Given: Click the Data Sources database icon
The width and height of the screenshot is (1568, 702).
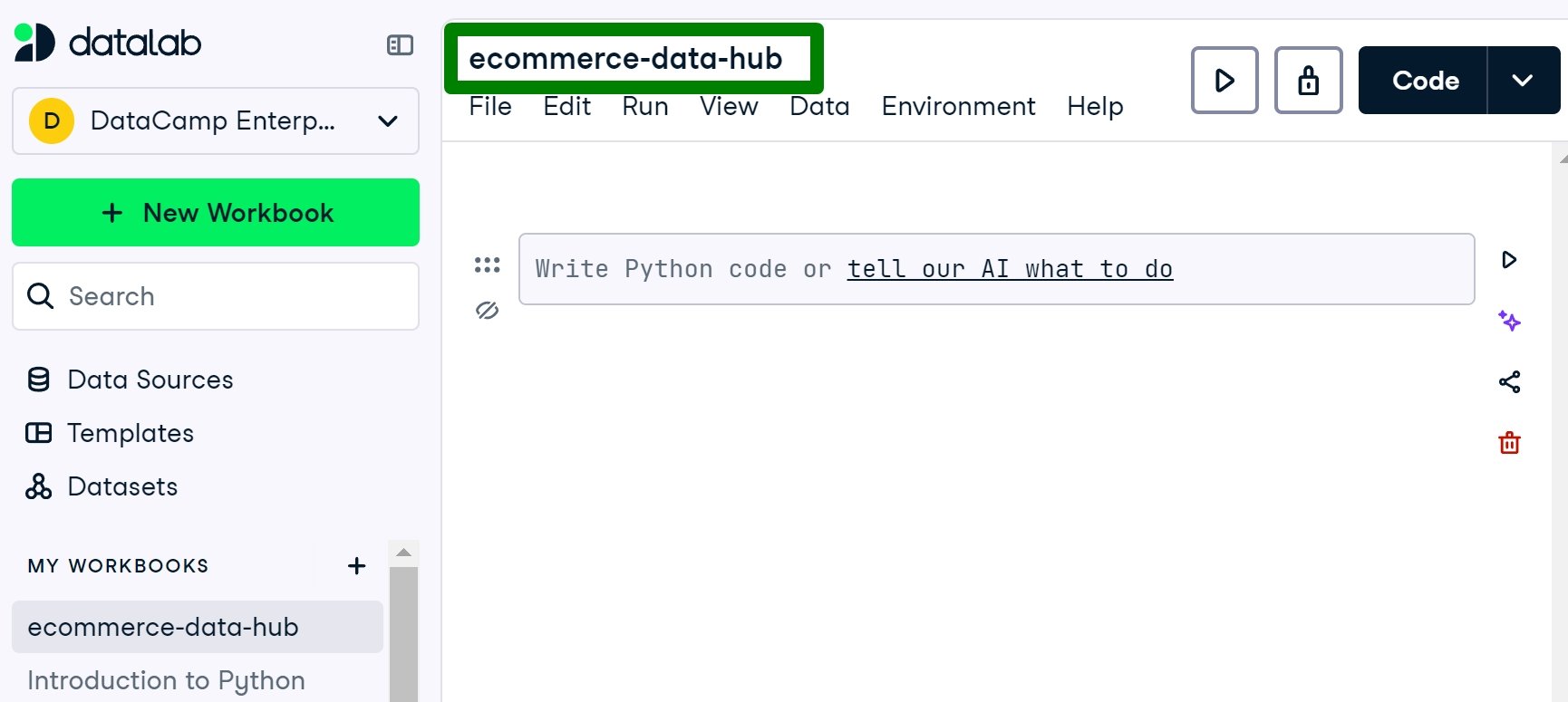Looking at the screenshot, I should coord(38,380).
